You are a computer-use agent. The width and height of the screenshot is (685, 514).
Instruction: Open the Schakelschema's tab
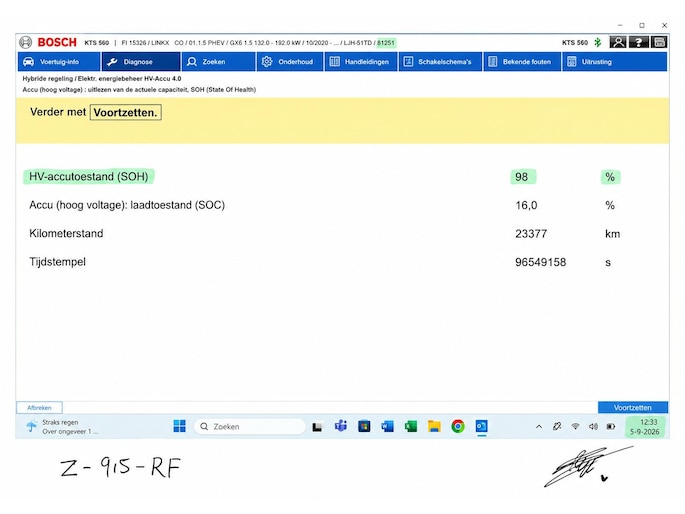(440, 62)
